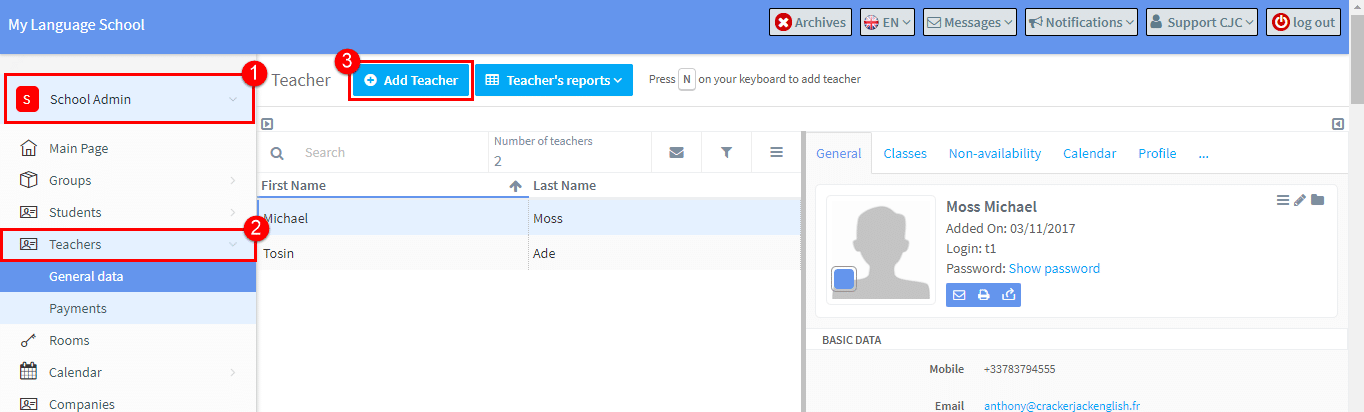Image resolution: width=1364 pixels, height=412 pixels.
Task: Click the UK flag language icon
Action: [871, 22]
